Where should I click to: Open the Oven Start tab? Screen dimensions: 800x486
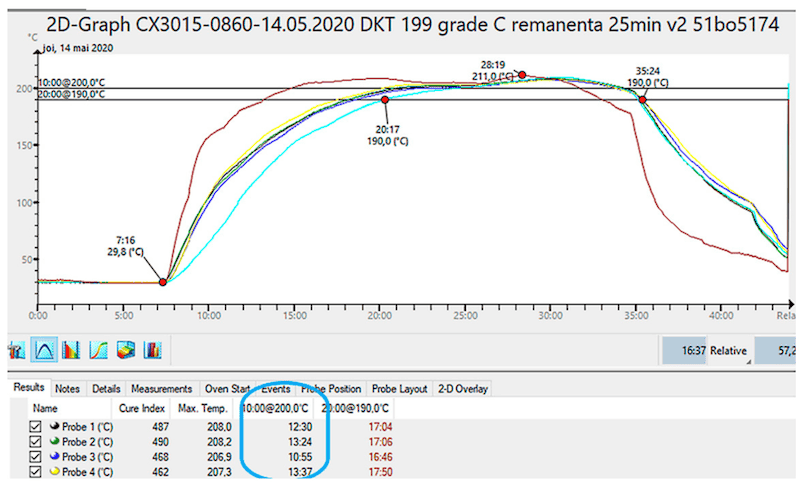tap(227, 389)
